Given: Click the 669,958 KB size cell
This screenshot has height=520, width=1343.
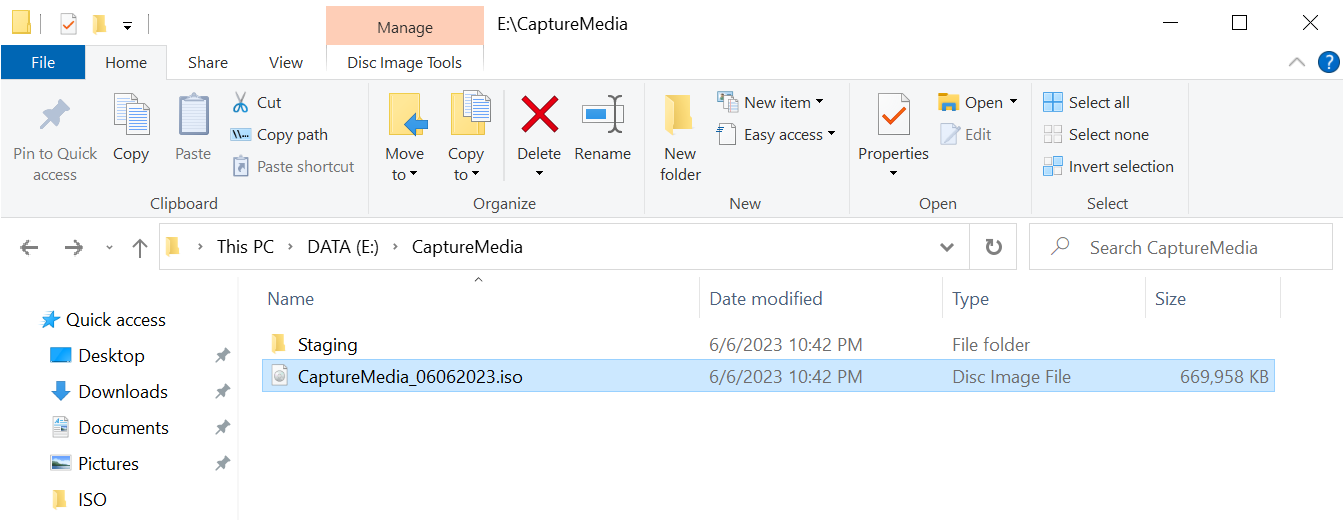Looking at the screenshot, I should 1225,377.
